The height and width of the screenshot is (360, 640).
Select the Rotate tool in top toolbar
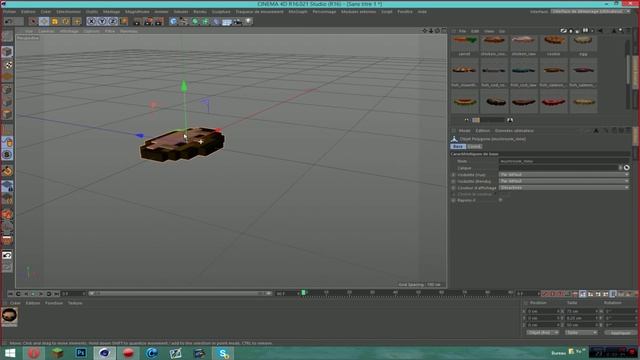66,21
